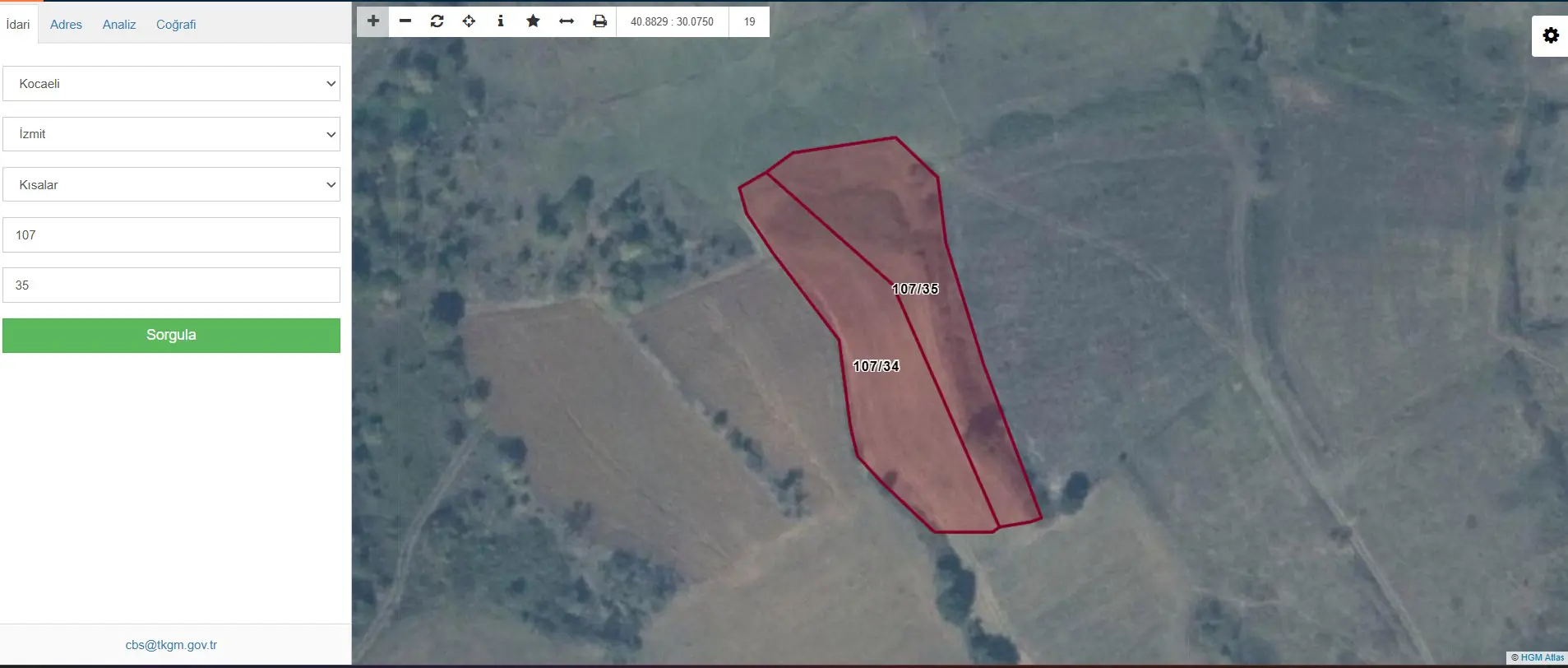Open the info tool
The width and height of the screenshot is (1568, 668).
501,21
